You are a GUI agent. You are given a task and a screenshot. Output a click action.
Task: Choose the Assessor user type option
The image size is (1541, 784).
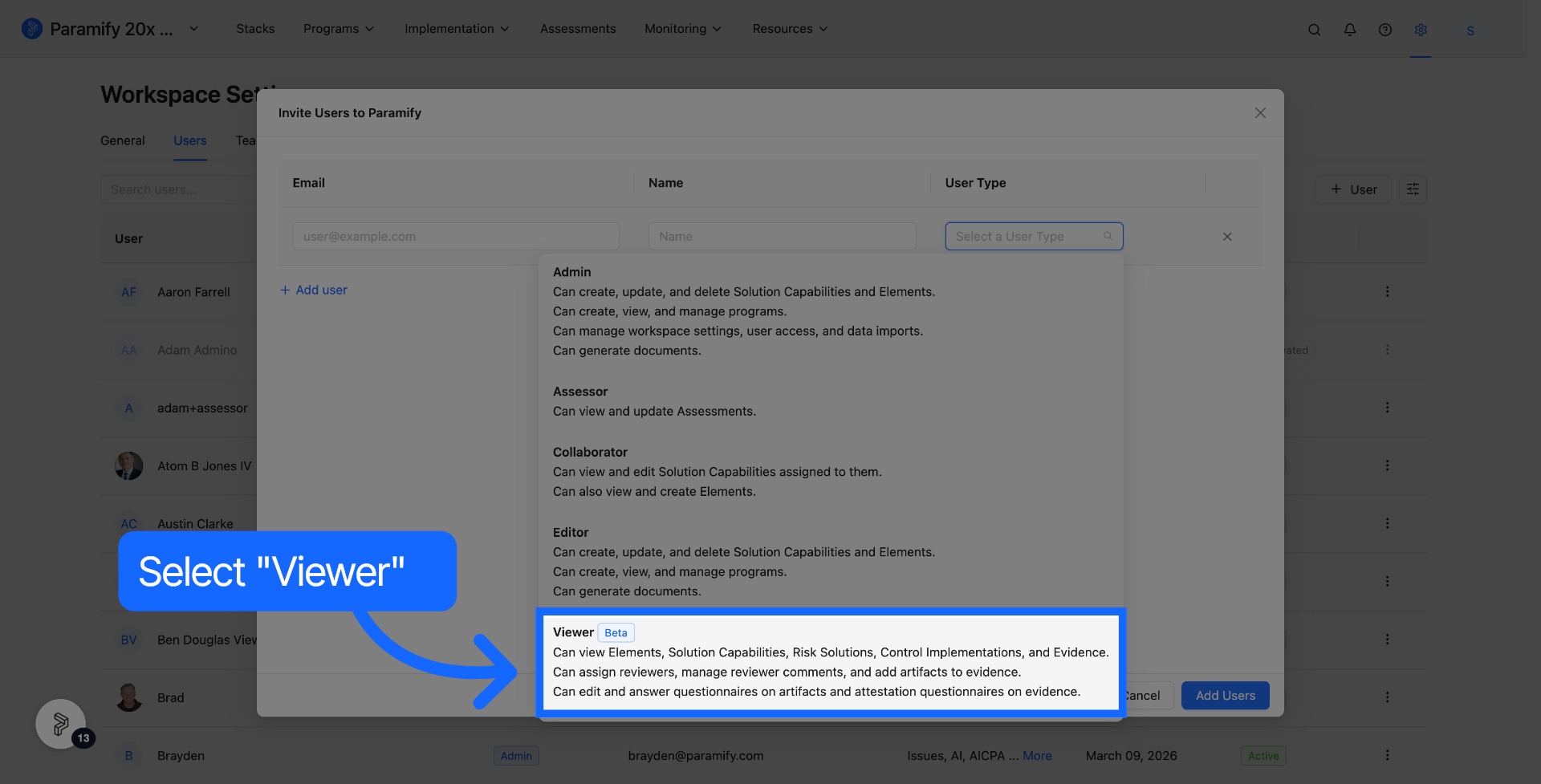click(831, 401)
